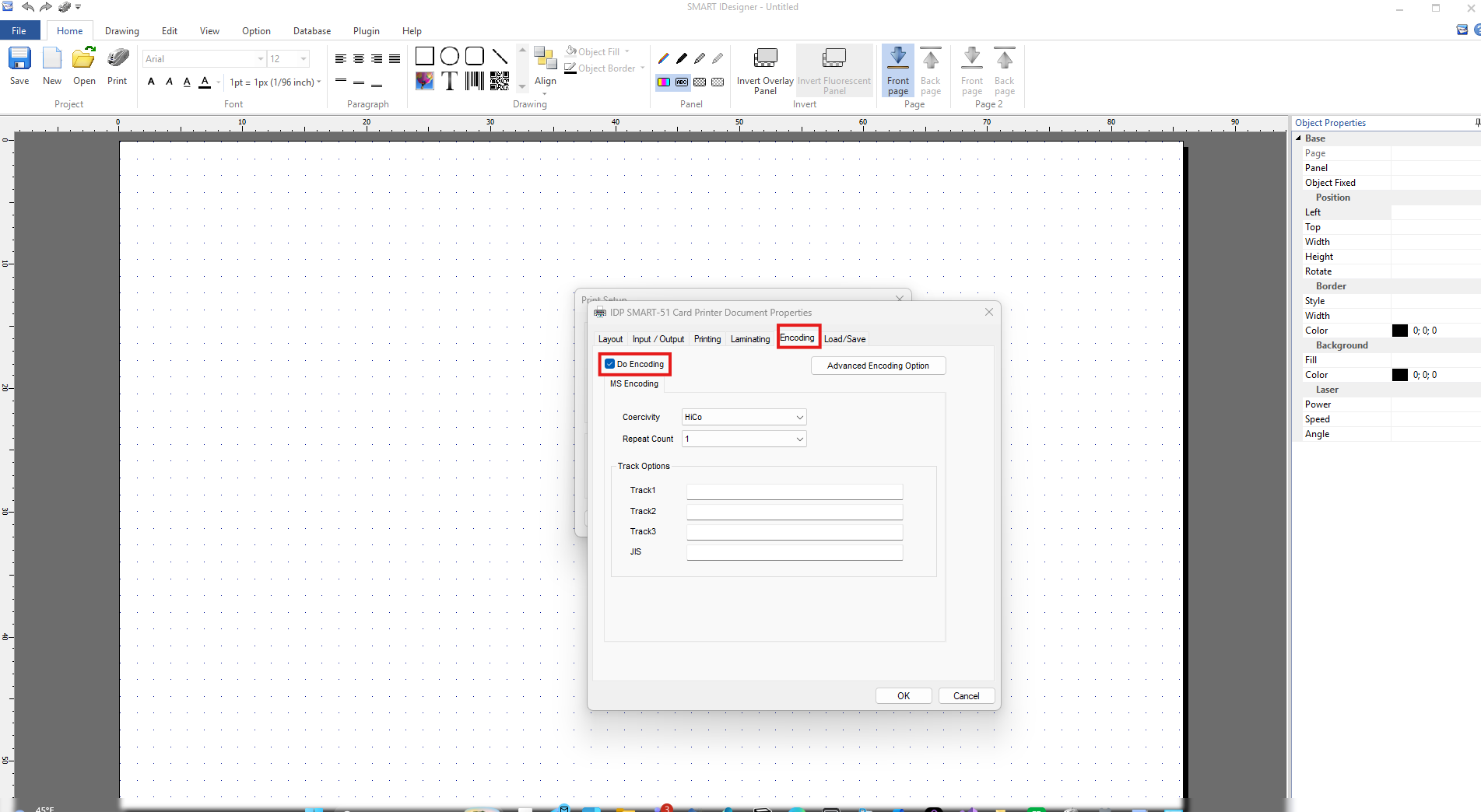Collapse the Base section in Object Properties
Image resolution: width=1481 pixels, height=812 pixels.
tap(1298, 138)
